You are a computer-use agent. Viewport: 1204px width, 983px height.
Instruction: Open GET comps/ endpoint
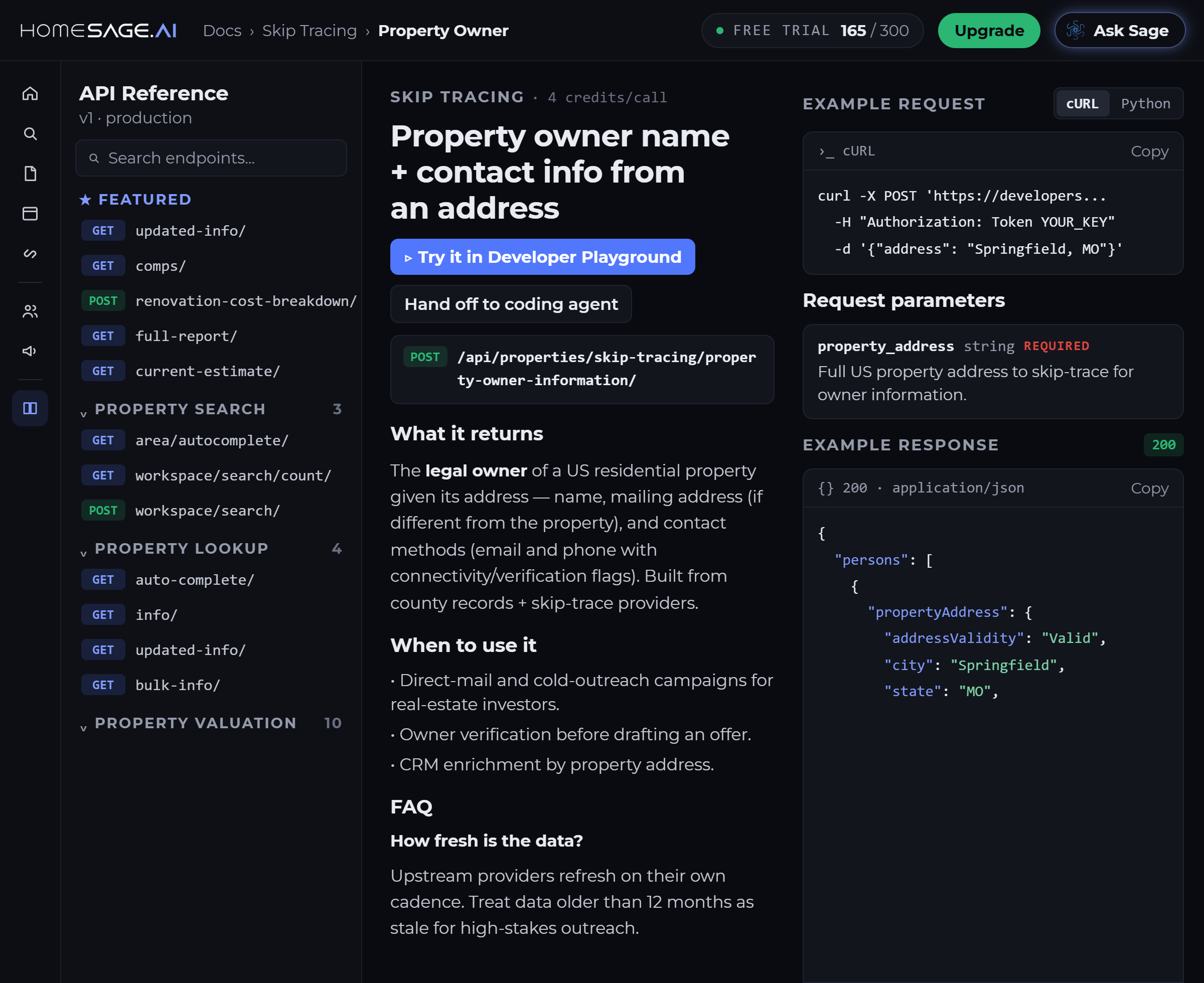[211, 266]
